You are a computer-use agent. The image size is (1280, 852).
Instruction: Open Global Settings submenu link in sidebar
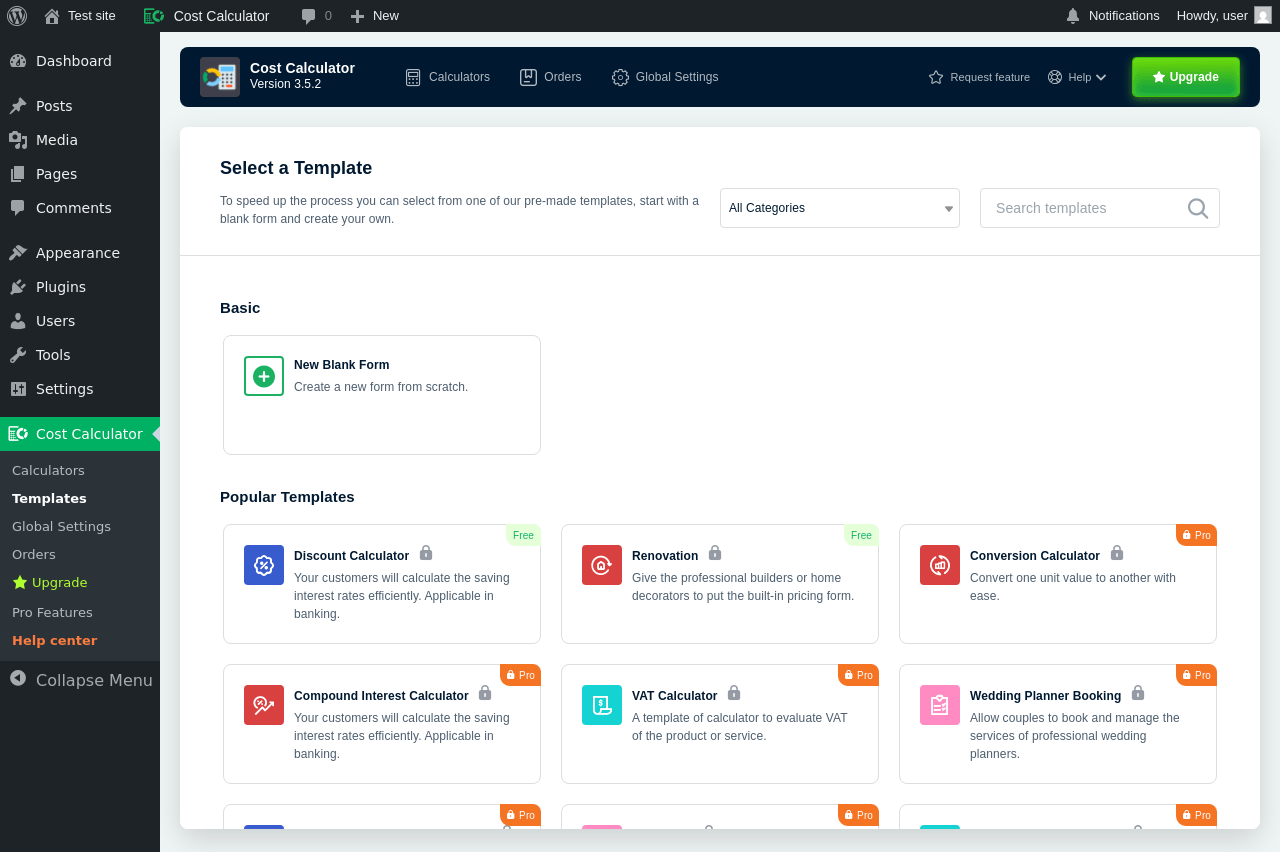click(x=61, y=527)
